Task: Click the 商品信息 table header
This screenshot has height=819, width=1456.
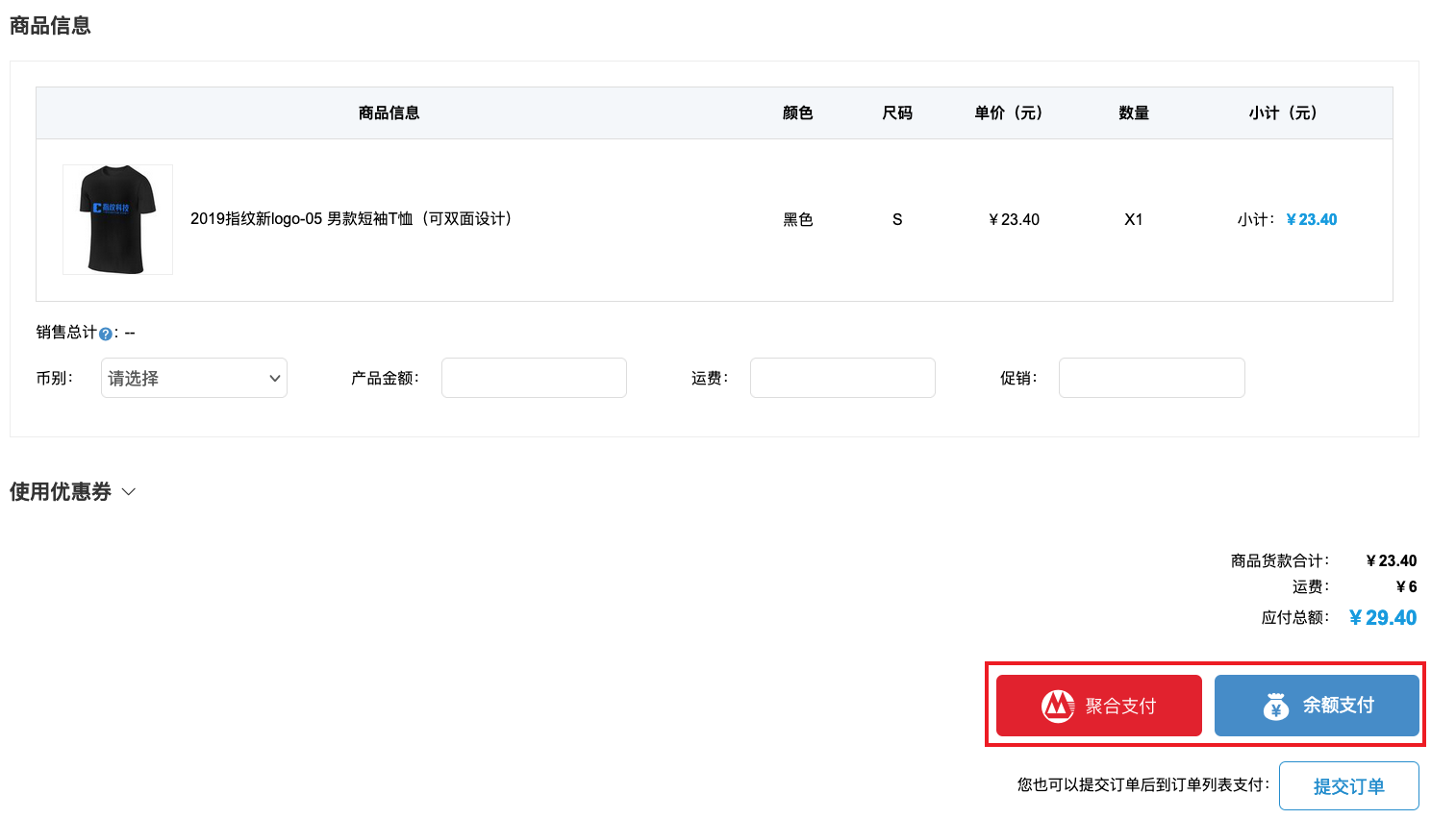Action: [x=389, y=112]
